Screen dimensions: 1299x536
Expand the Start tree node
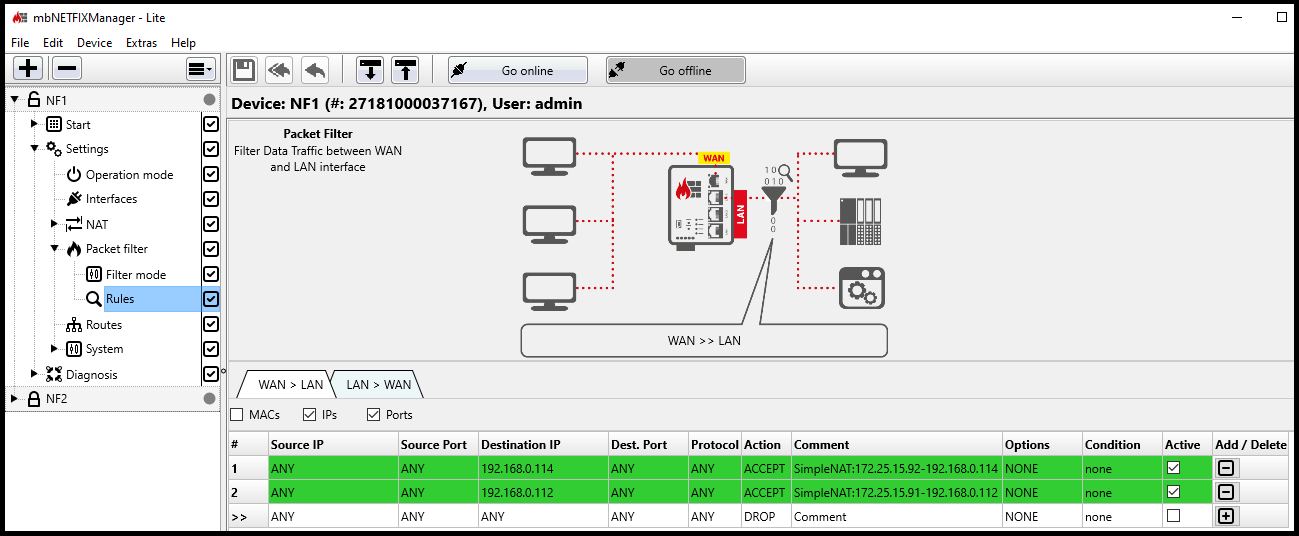point(35,124)
